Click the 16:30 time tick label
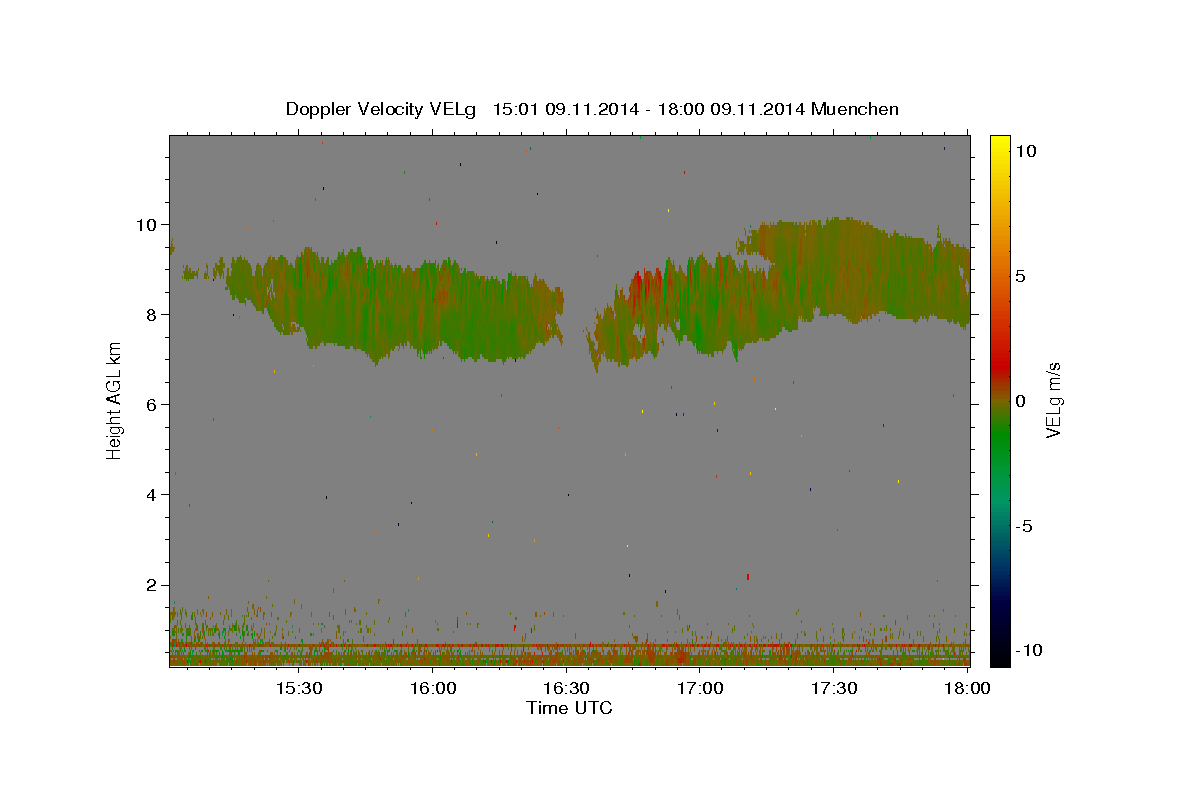Viewport: 1200px width, 800px height. coord(566,688)
